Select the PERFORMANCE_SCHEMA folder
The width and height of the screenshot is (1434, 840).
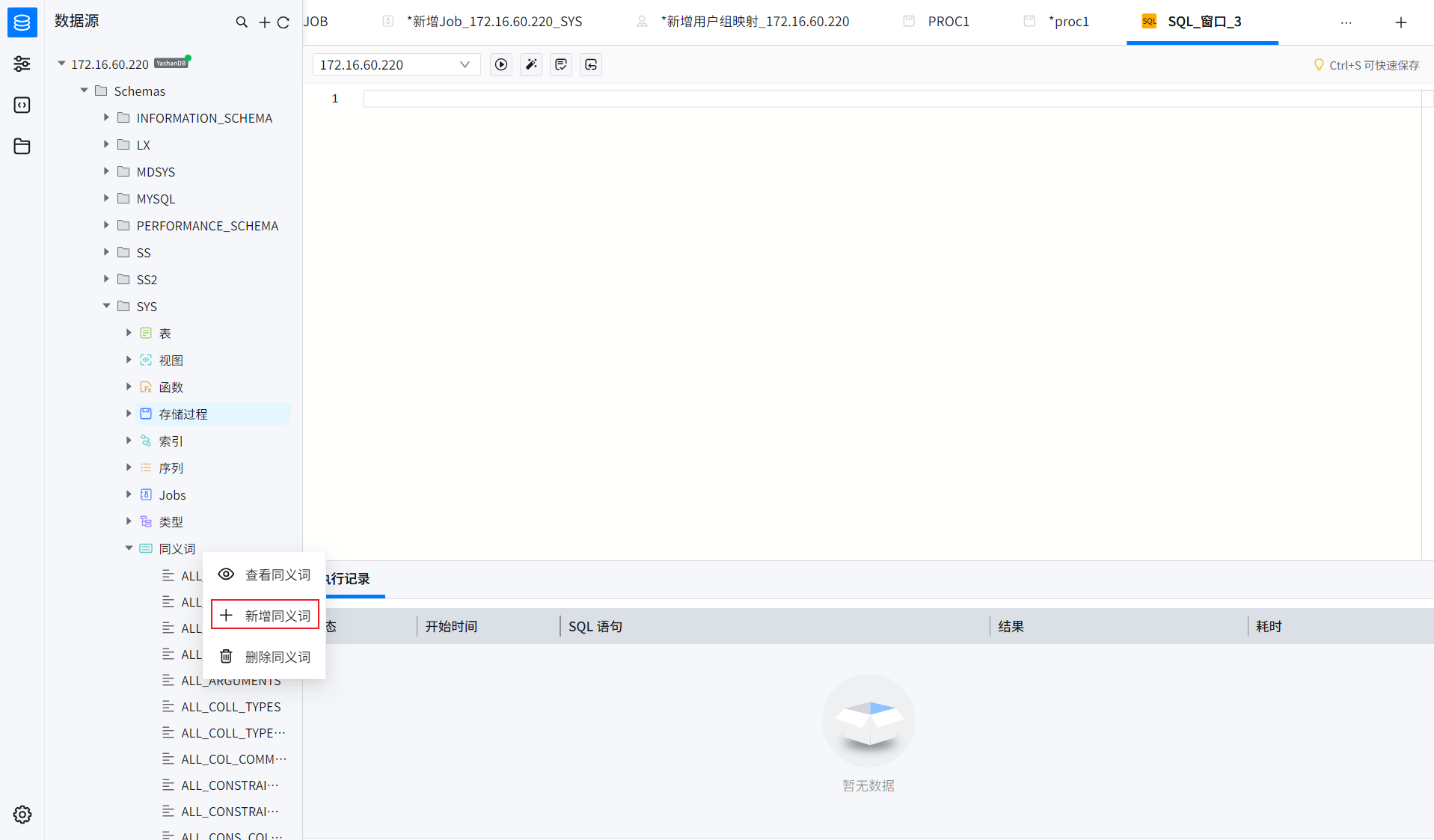207,225
